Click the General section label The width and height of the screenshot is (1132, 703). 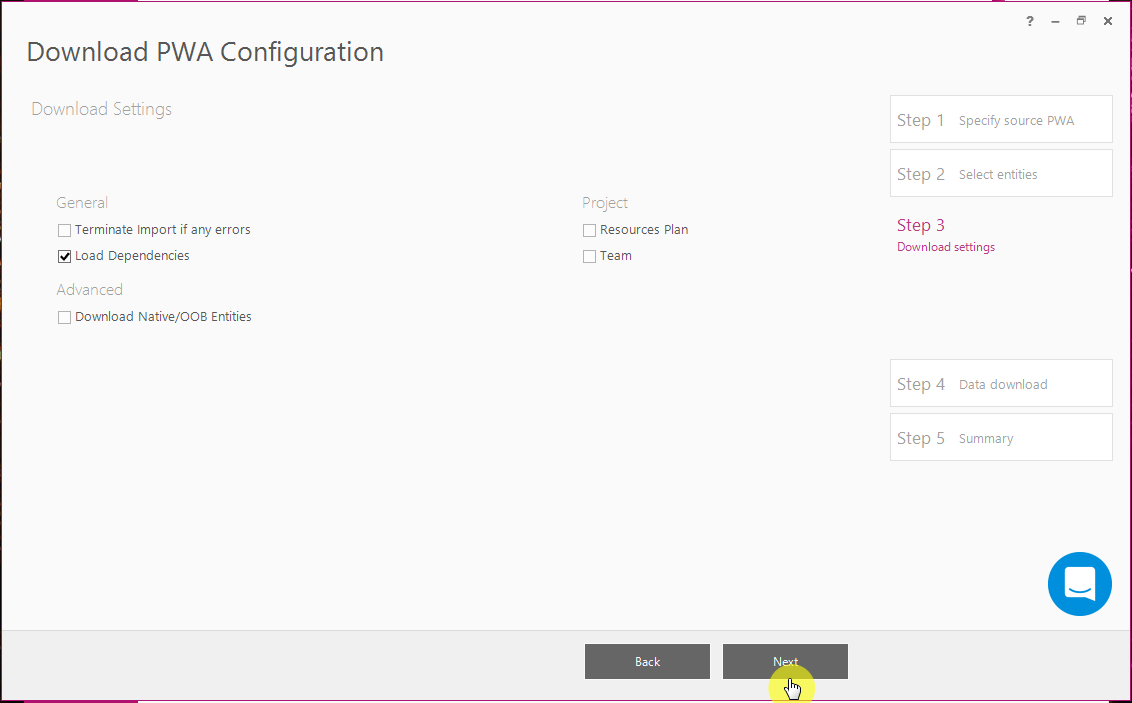[x=82, y=203]
